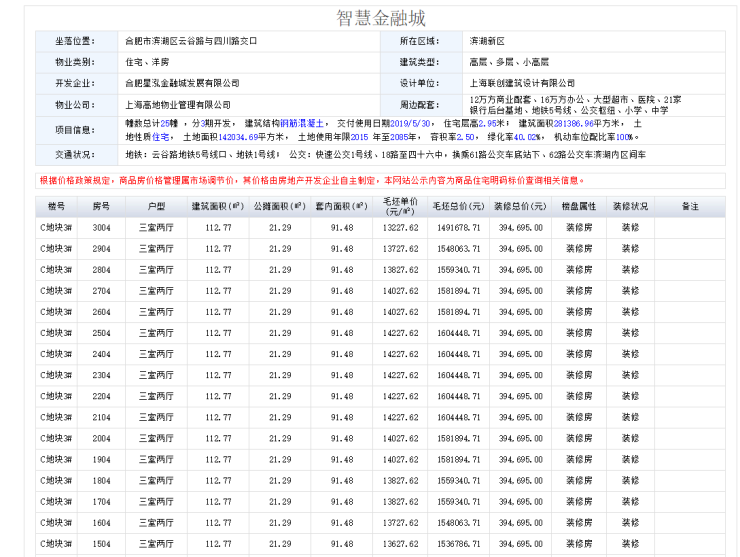This screenshot has height=557, width=740.
Task: Select the 公摊面积(㎡) column header
Action: click(280, 206)
